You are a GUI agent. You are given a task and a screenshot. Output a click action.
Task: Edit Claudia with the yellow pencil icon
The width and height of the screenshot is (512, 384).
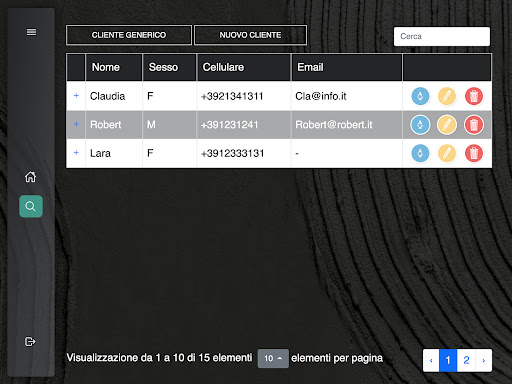pos(447,96)
